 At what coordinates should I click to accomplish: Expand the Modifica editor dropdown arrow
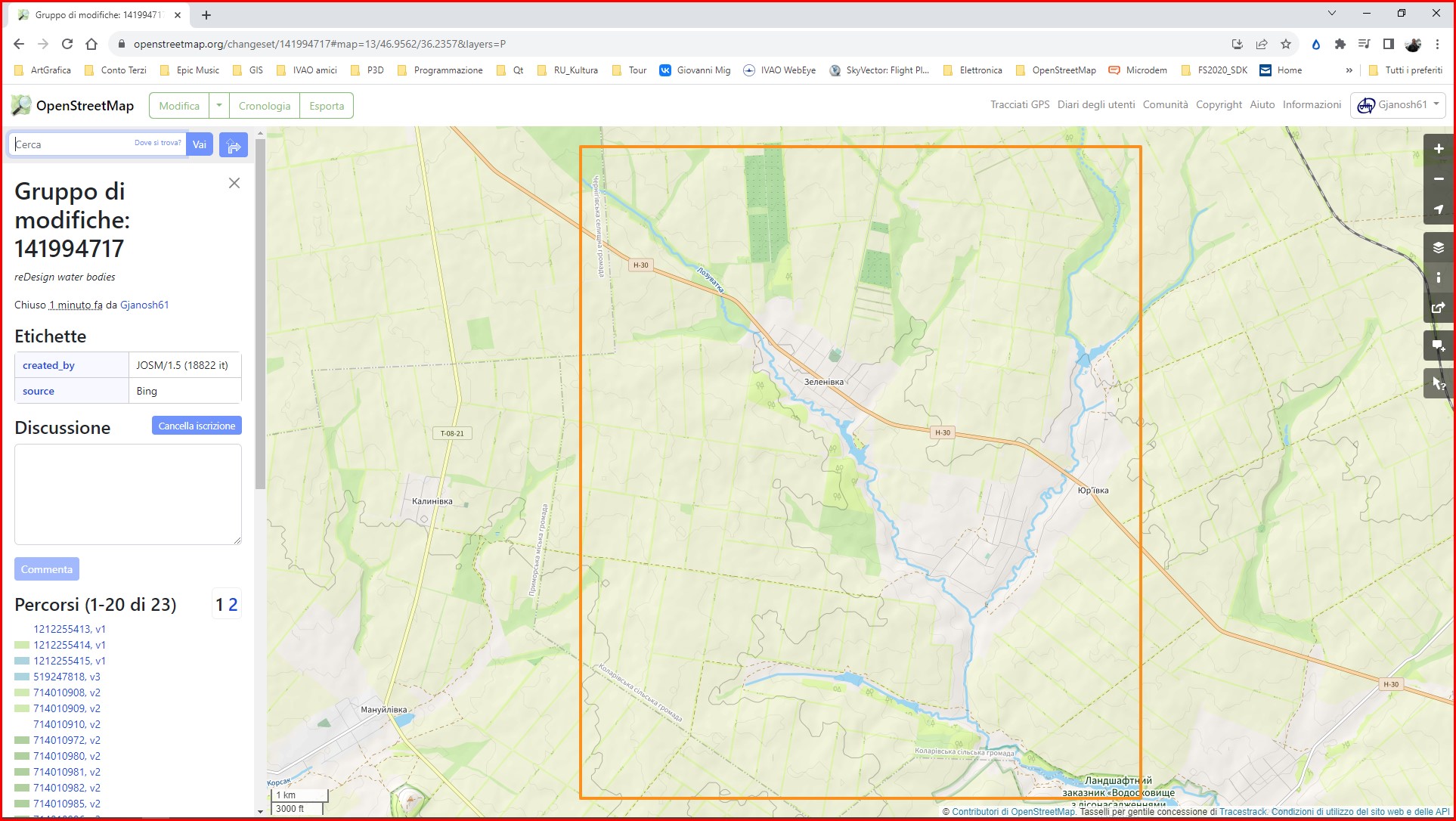pos(219,105)
